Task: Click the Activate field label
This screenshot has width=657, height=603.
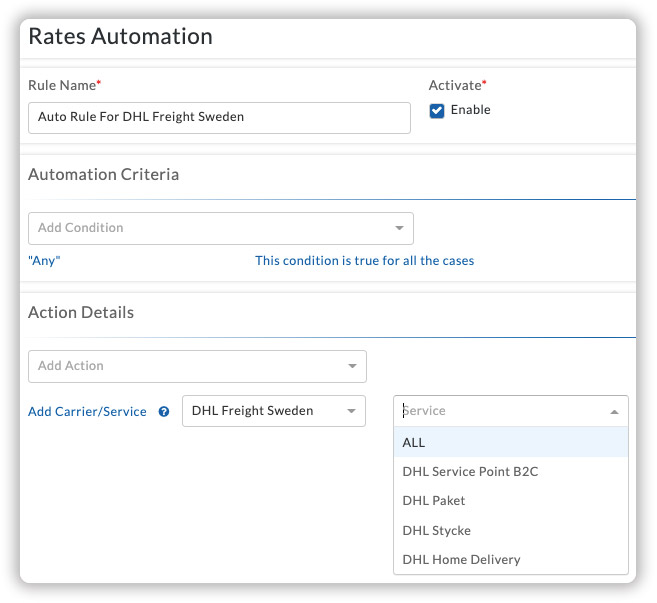Action: [x=457, y=85]
